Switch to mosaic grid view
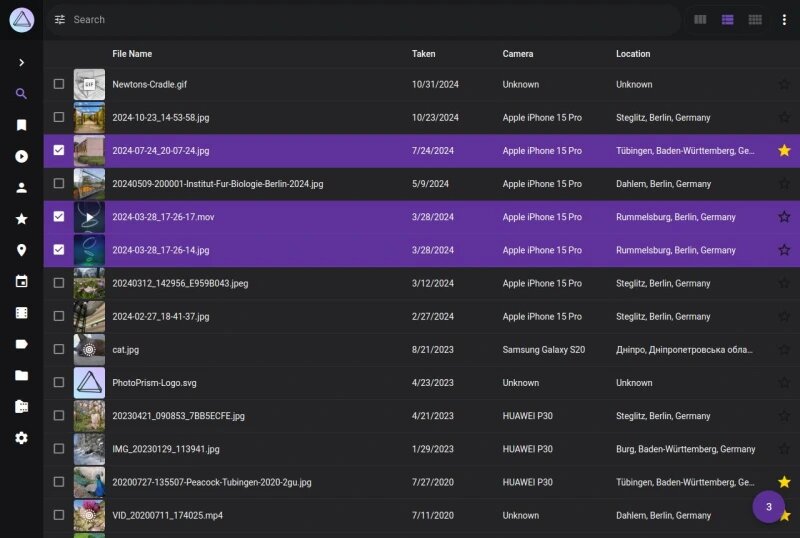Image resolution: width=800 pixels, height=538 pixels. pos(756,19)
